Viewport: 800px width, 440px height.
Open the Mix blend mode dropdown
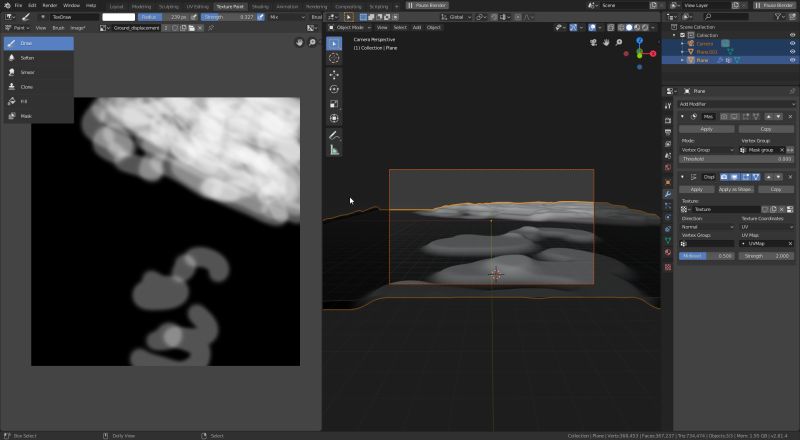point(288,17)
